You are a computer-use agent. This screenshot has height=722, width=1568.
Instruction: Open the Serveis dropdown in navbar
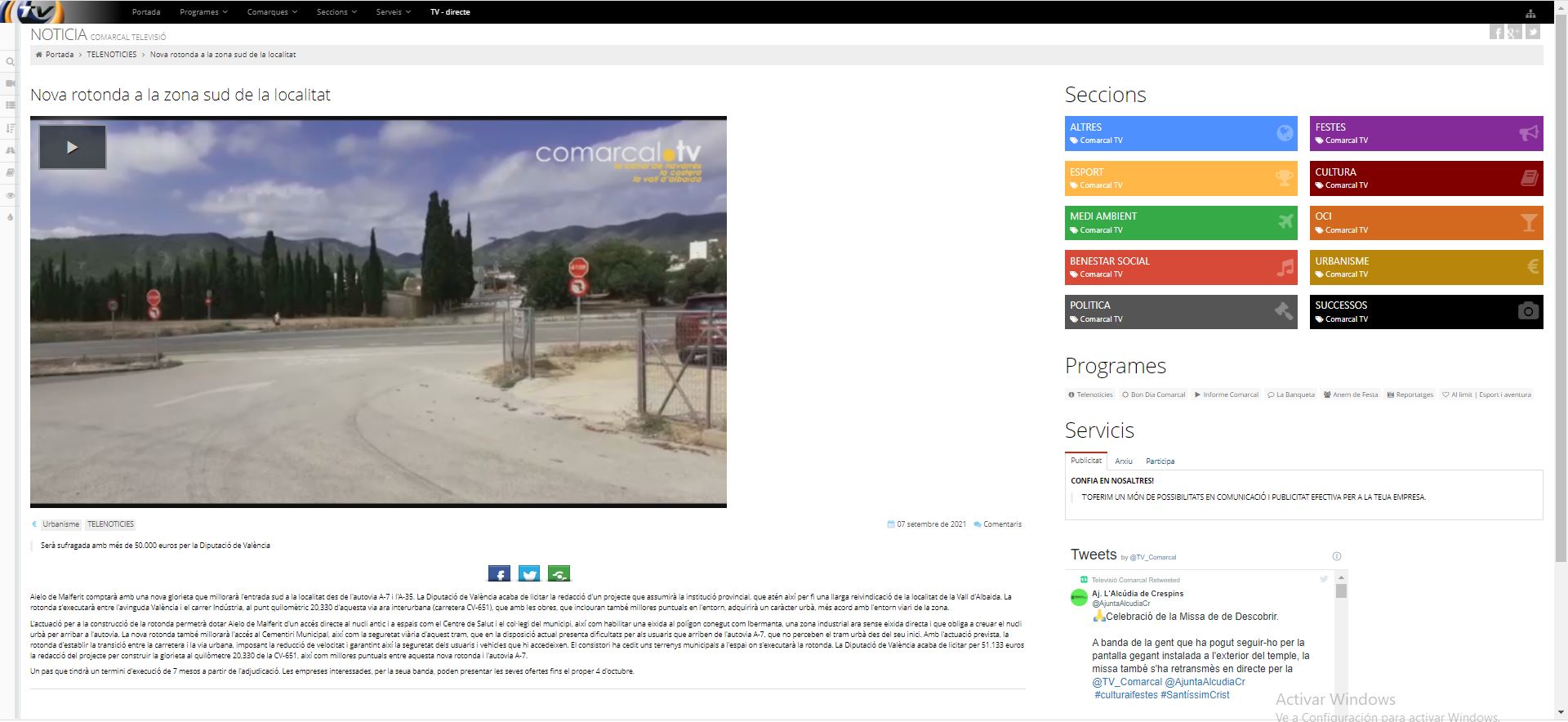(x=393, y=12)
